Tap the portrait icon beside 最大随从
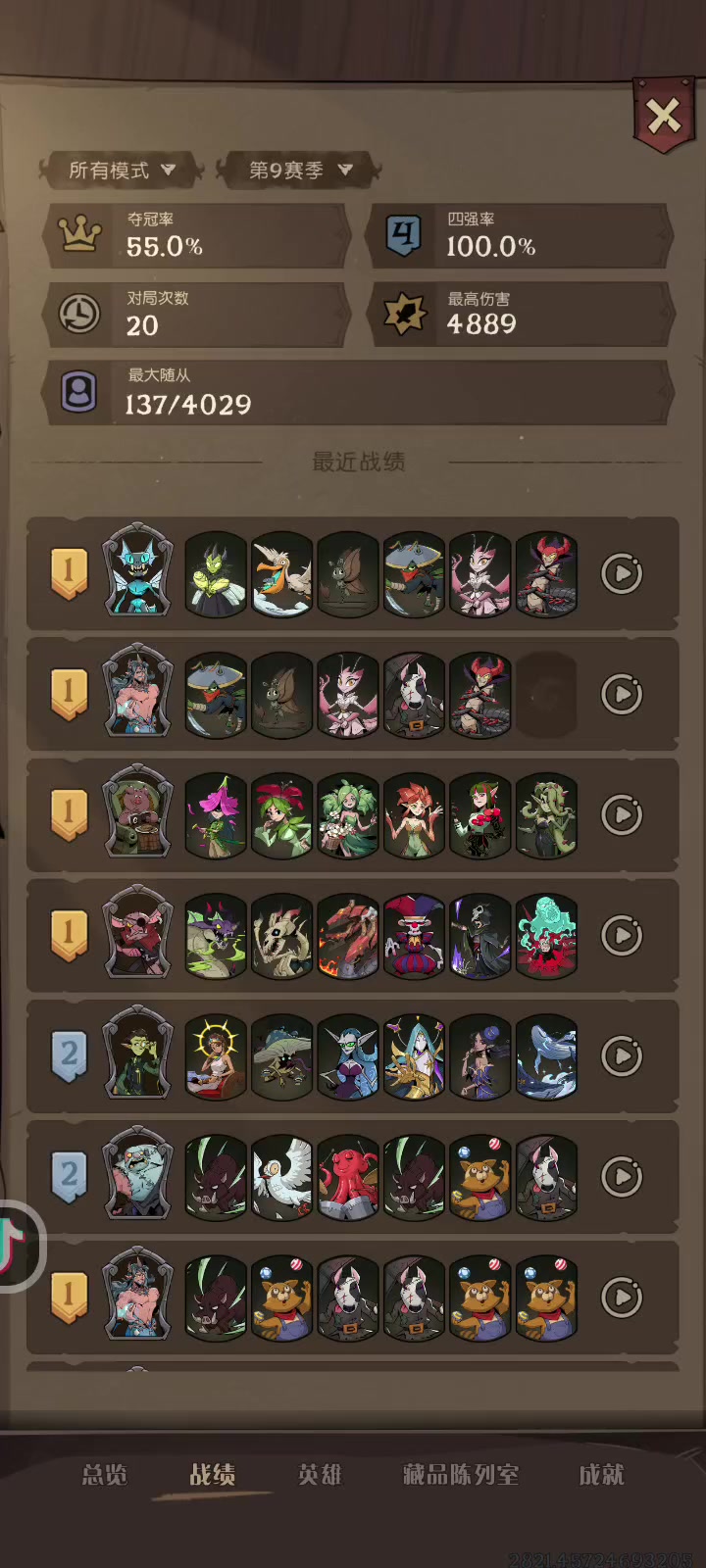The image size is (706, 1568). click(x=79, y=393)
